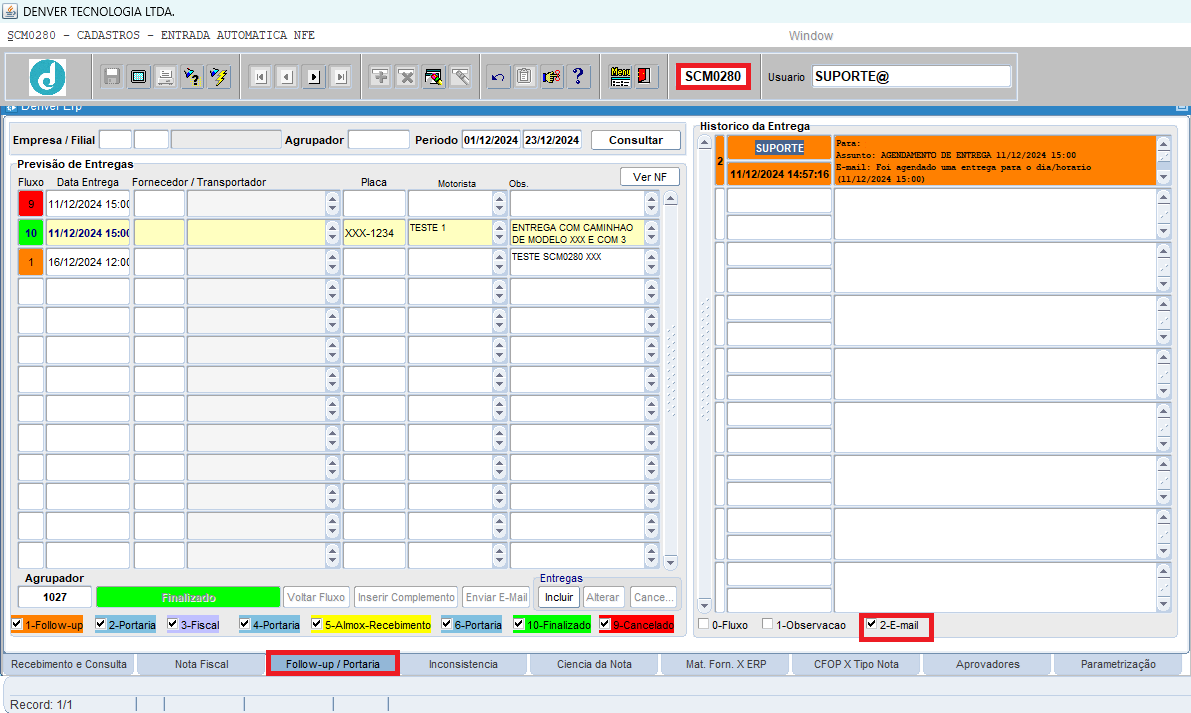The height and width of the screenshot is (713, 1191).
Task: Click the Print printer icon
Action: pos(166,77)
